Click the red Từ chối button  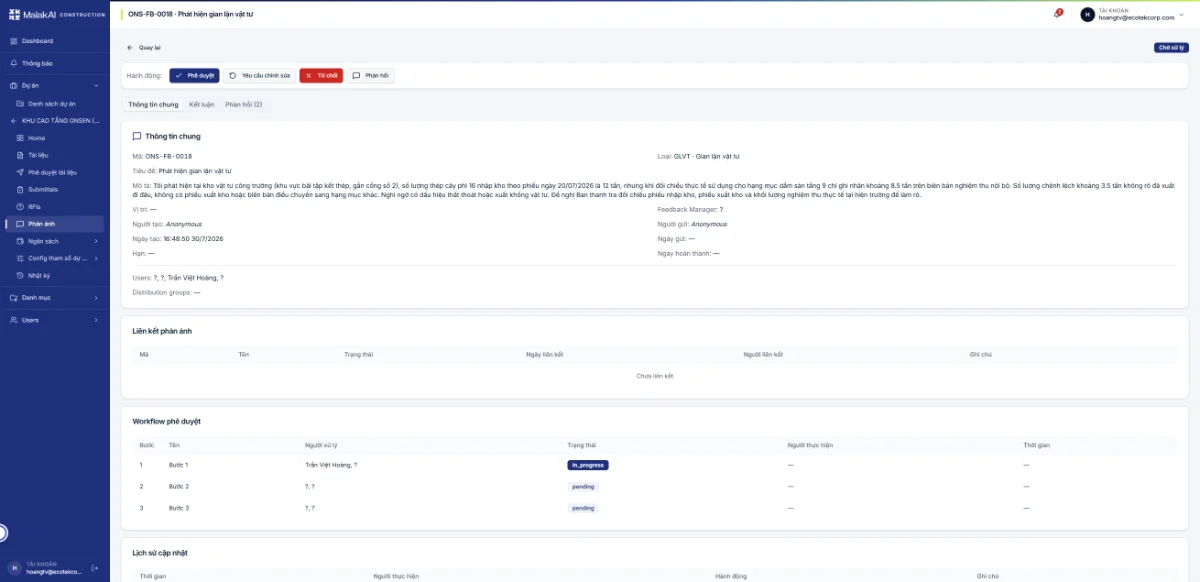[x=321, y=75]
